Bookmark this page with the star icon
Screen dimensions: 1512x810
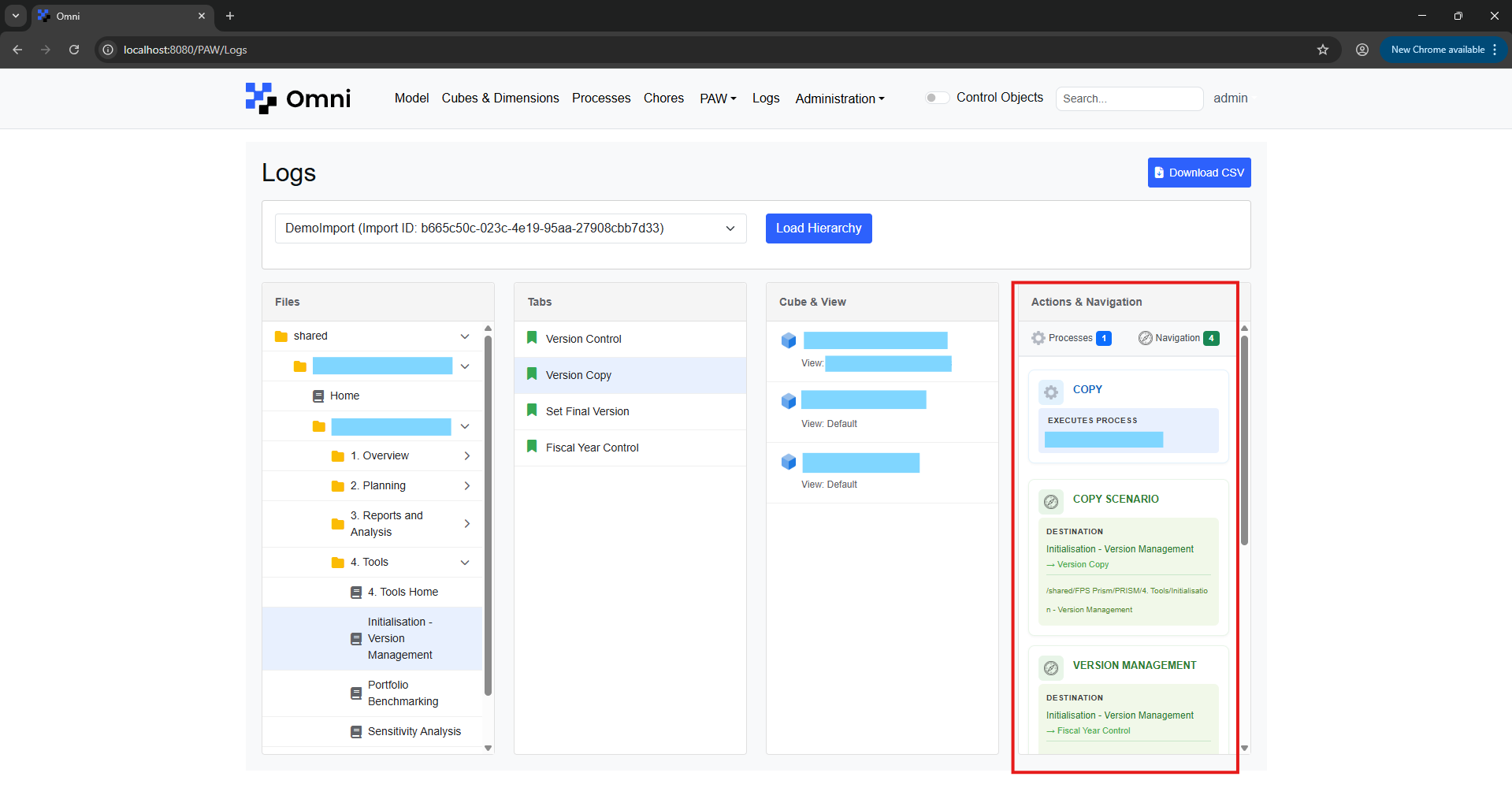coord(1323,50)
